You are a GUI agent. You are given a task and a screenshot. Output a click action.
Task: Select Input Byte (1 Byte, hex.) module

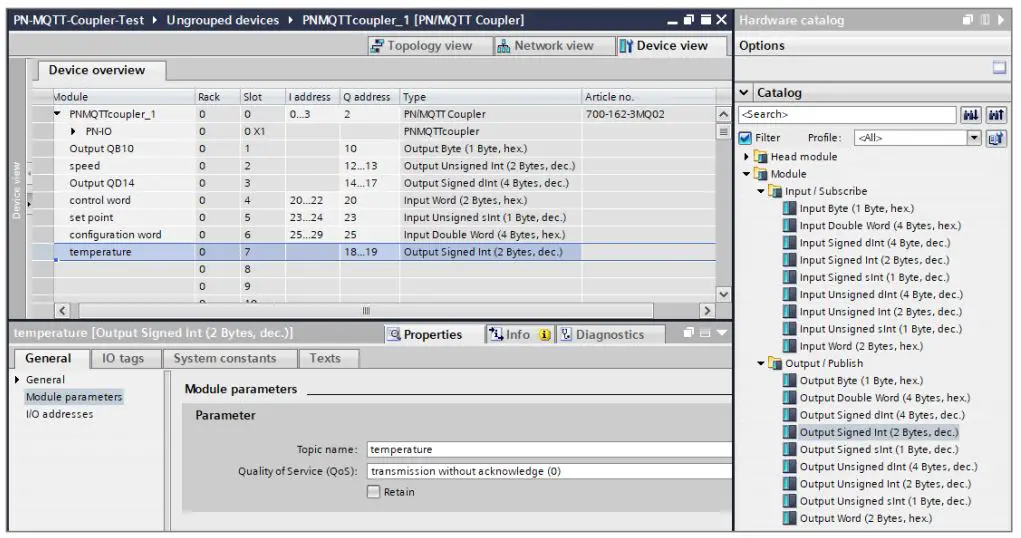tap(856, 208)
